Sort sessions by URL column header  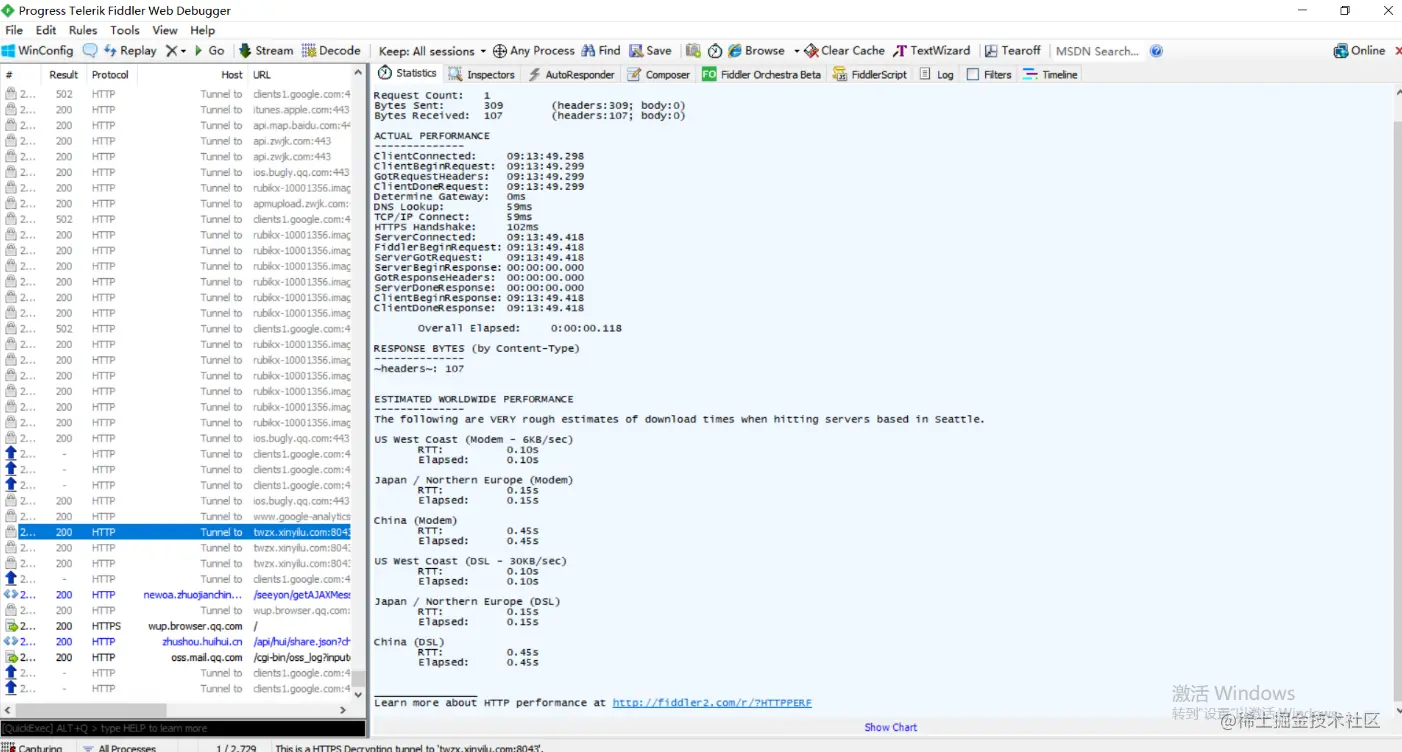coord(300,75)
